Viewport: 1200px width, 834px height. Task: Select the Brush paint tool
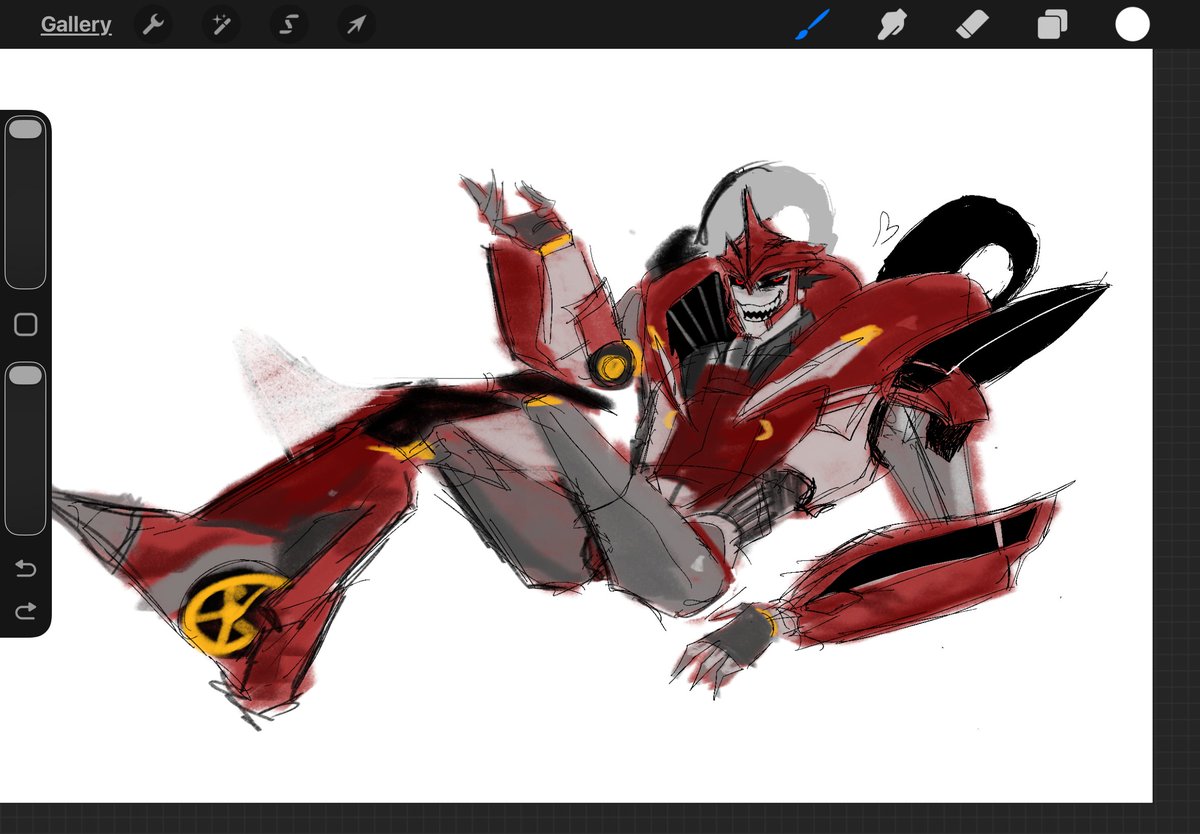(x=812, y=24)
